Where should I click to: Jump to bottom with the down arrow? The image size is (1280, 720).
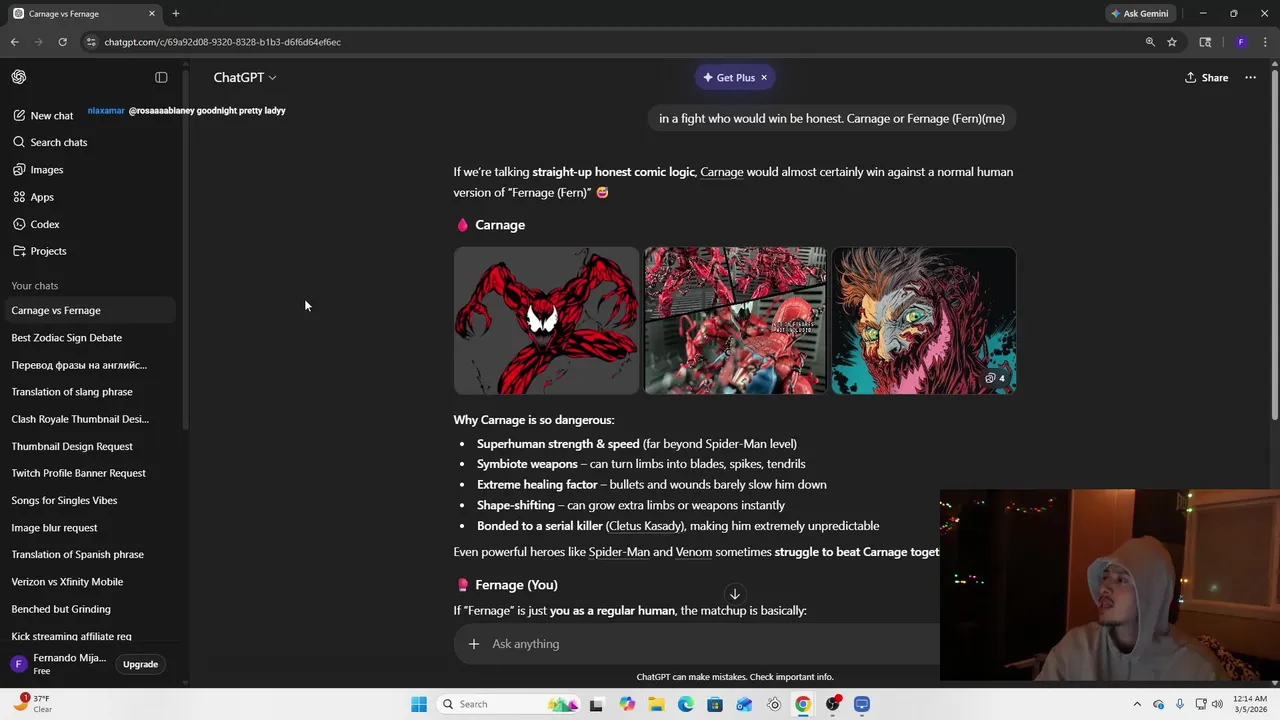click(x=734, y=594)
